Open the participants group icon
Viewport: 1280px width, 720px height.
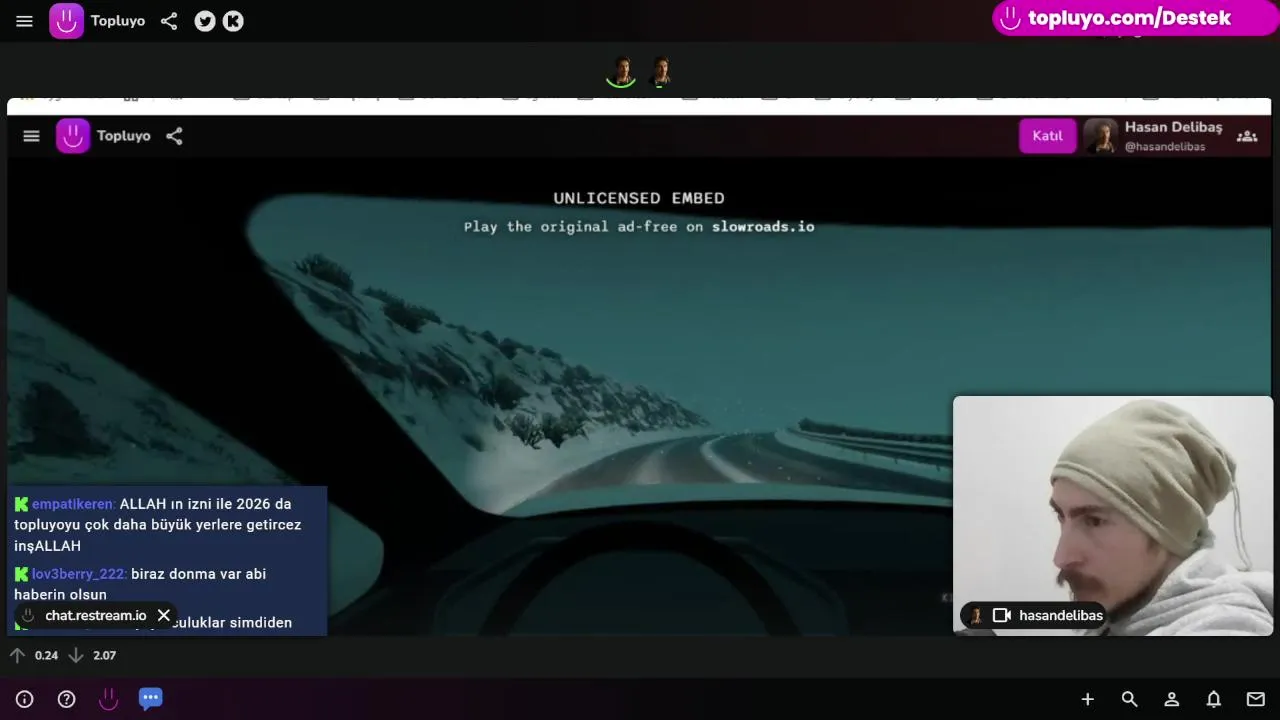[1247, 136]
